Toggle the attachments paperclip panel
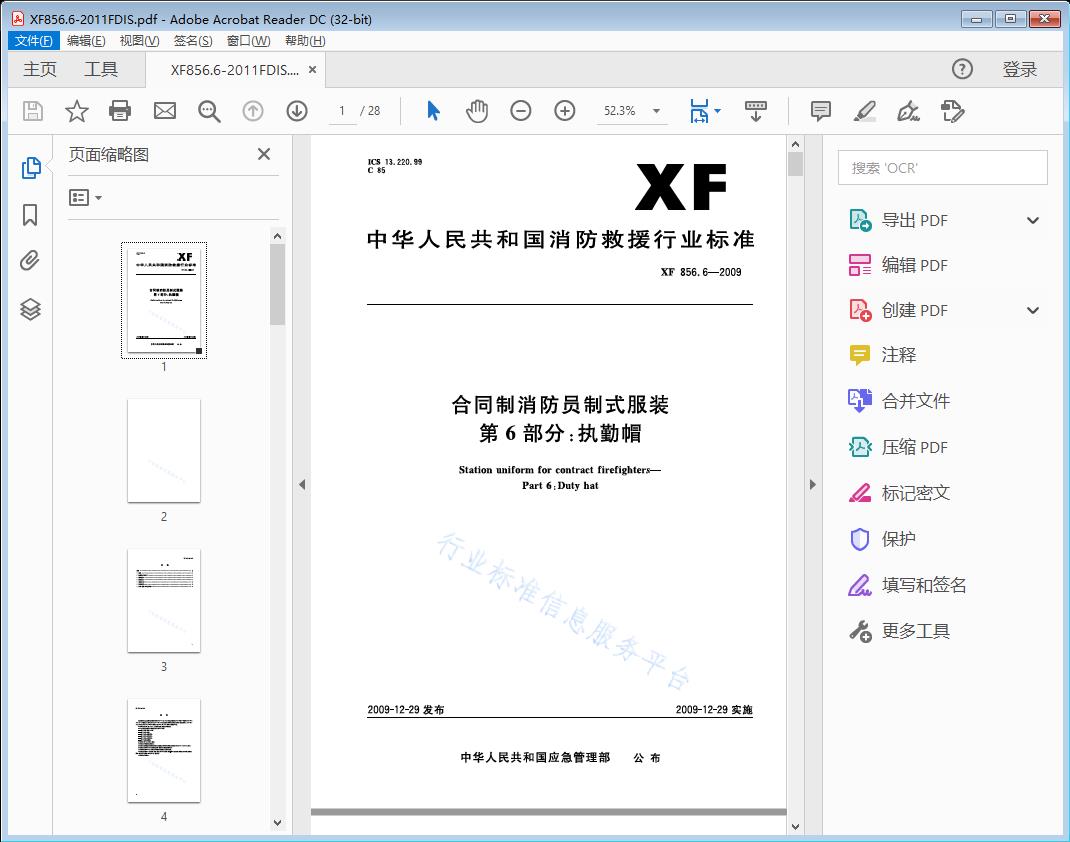 click(x=31, y=260)
